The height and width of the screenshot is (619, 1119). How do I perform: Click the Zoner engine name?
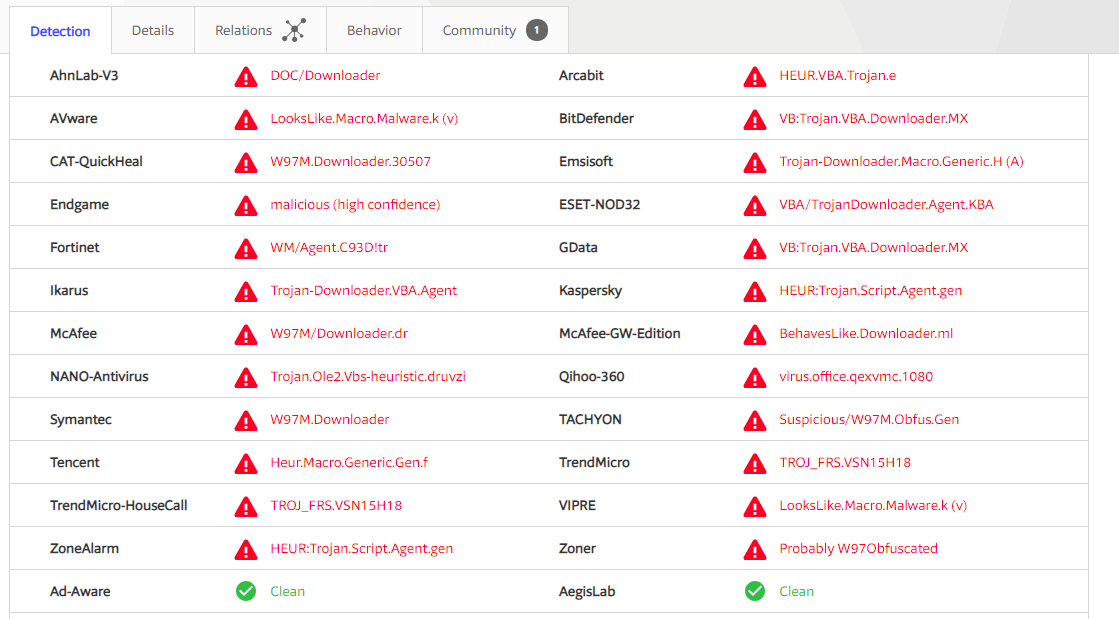(577, 548)
